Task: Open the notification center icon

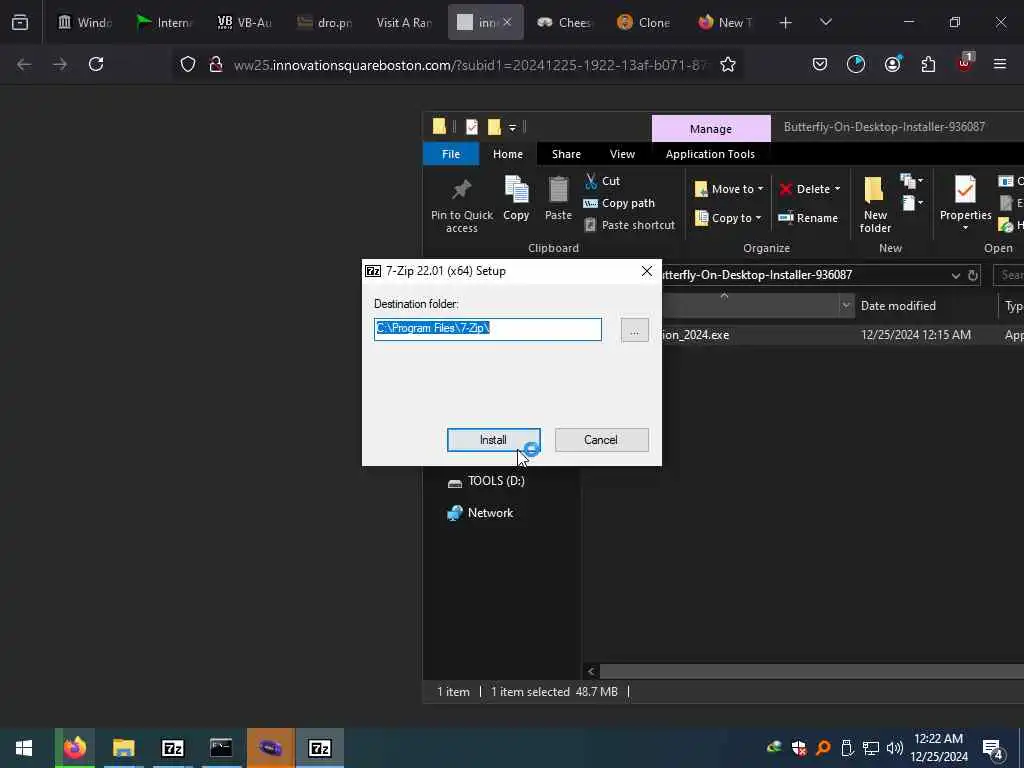Action: tap(993, 750)
